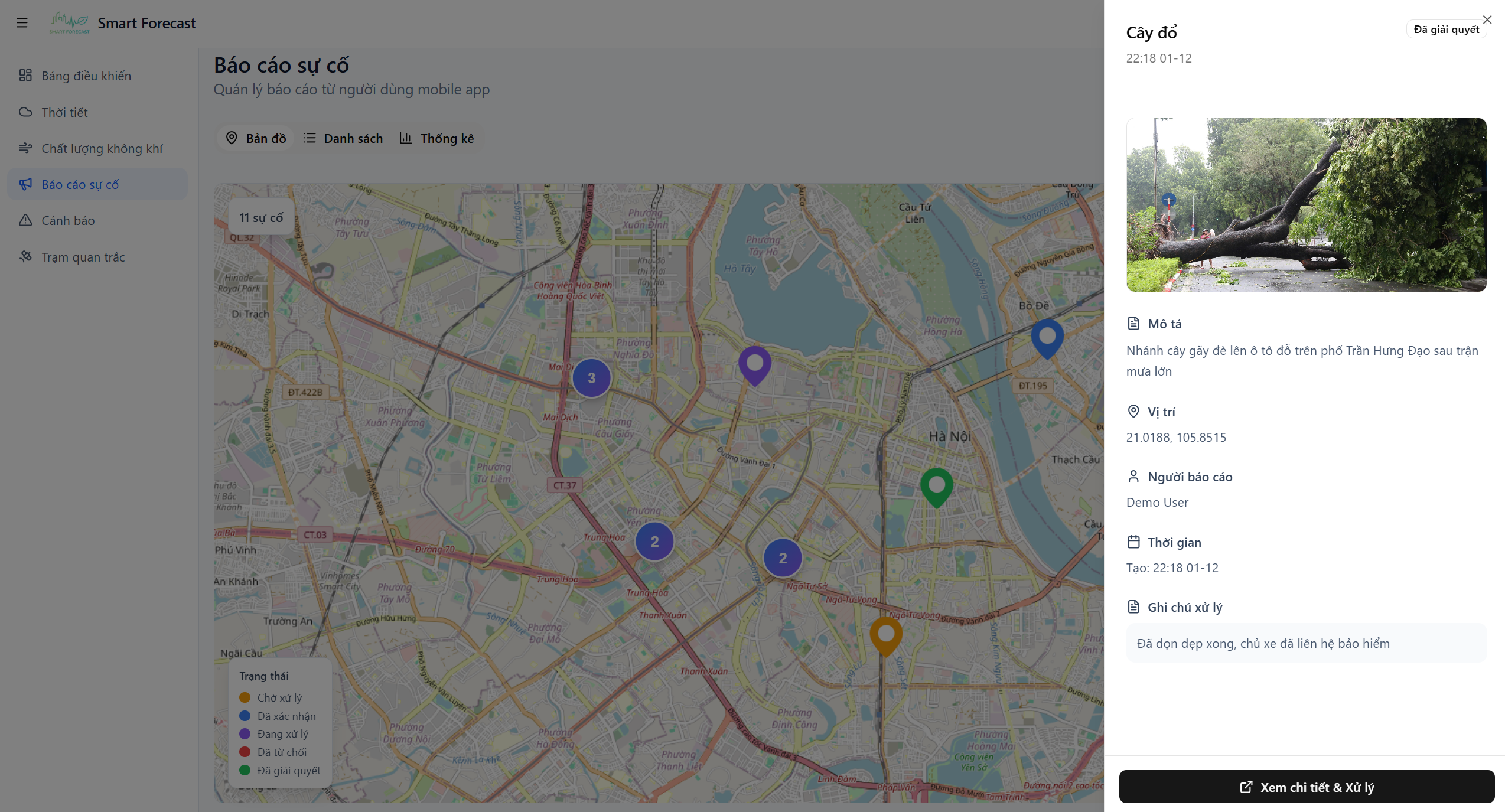This screenshot has height=812, width=1505.
Task: Select the Đã giải quyết legend dot
Action: (245, 770)
